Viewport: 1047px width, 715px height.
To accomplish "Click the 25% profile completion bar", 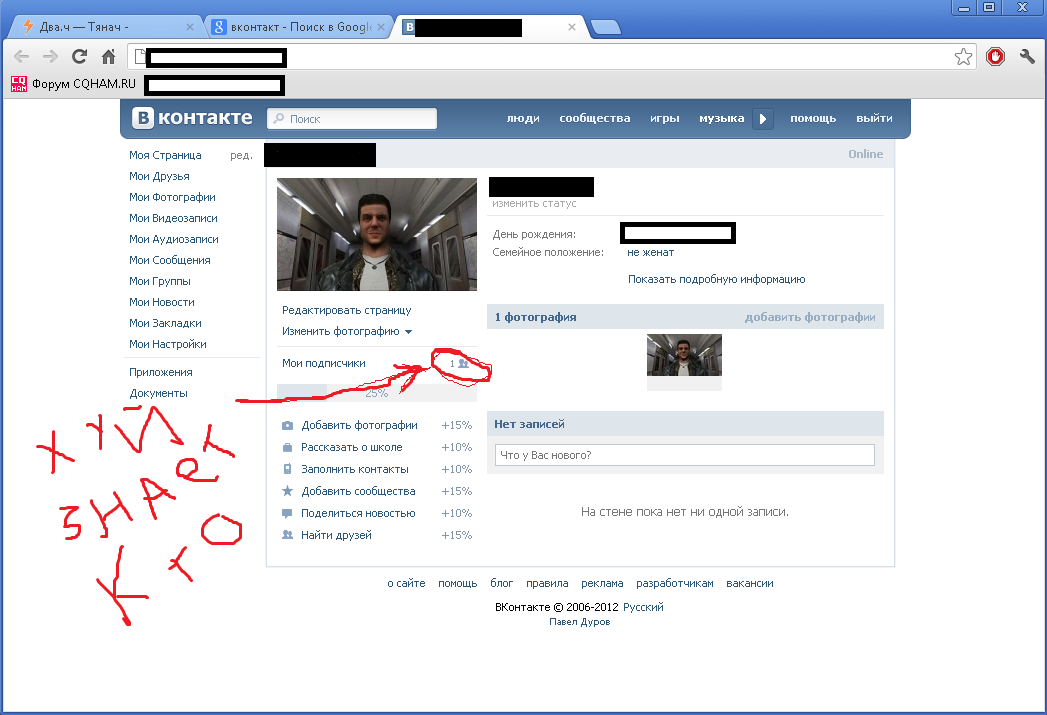I will pos(377,393).
